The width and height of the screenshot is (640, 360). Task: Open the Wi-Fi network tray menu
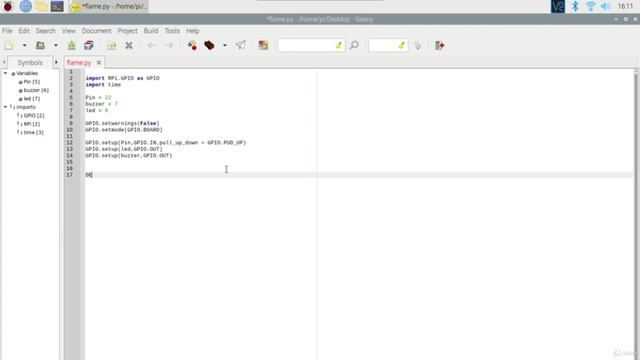[590, 6]
